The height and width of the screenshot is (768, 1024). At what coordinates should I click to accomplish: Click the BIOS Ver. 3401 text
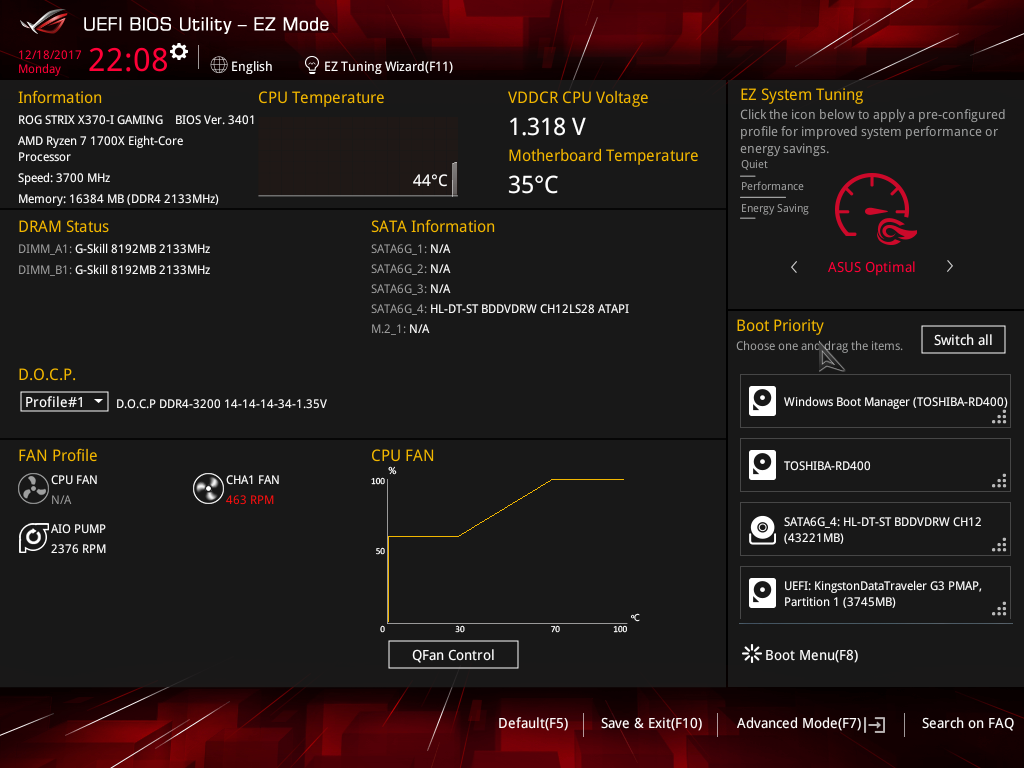click(x=215, y=120)
